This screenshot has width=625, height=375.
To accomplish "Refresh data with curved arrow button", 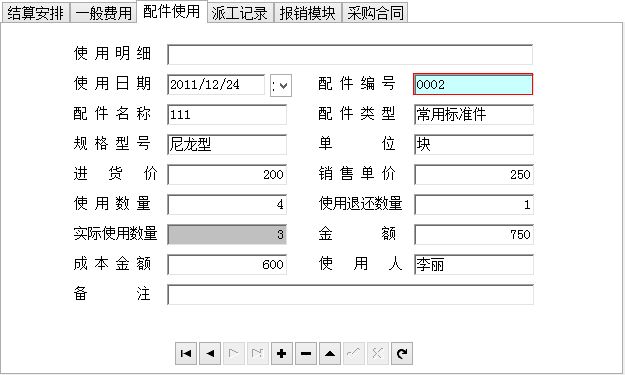I will 402,353.
